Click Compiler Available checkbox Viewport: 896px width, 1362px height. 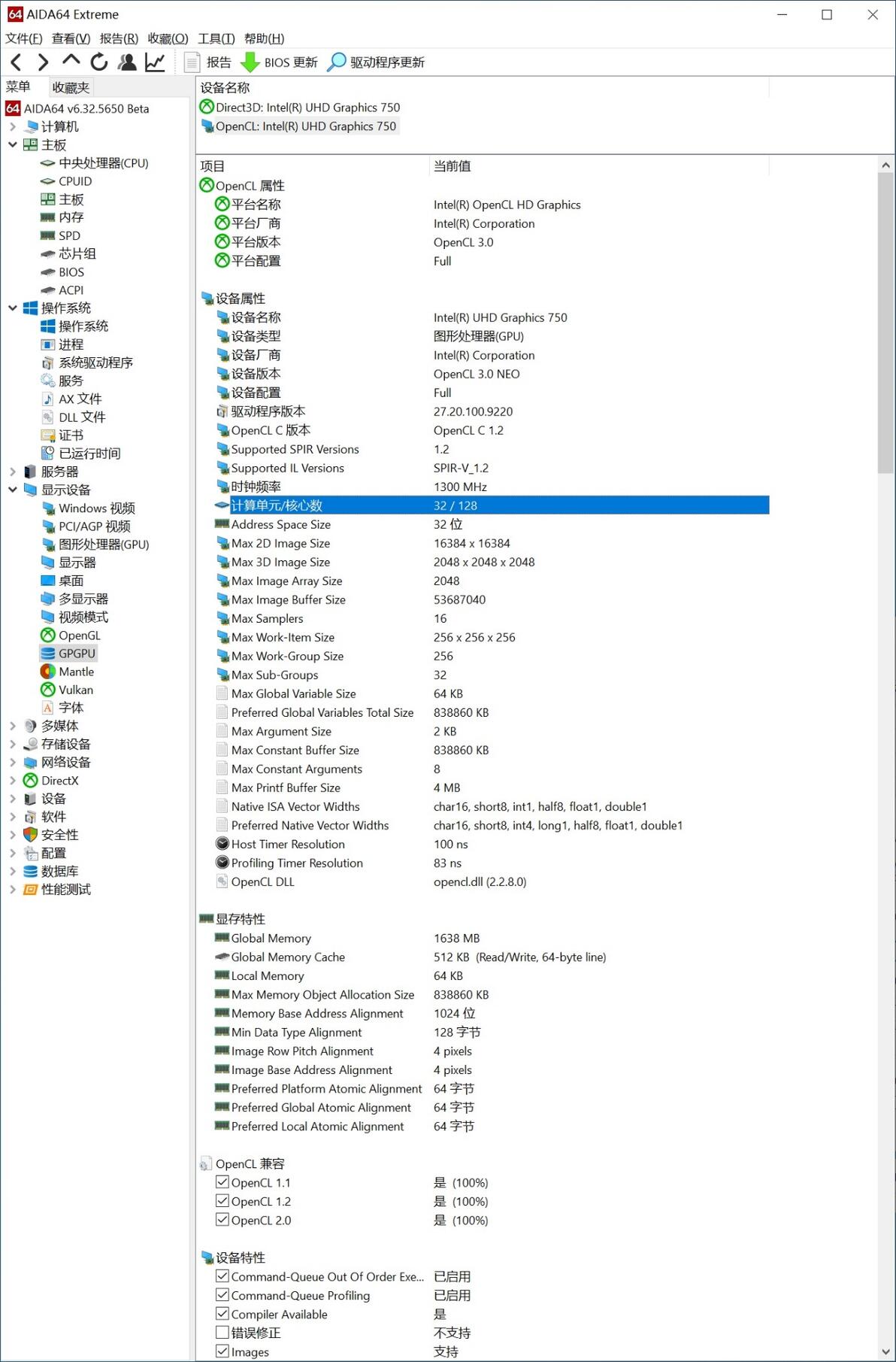point(222,1314)
